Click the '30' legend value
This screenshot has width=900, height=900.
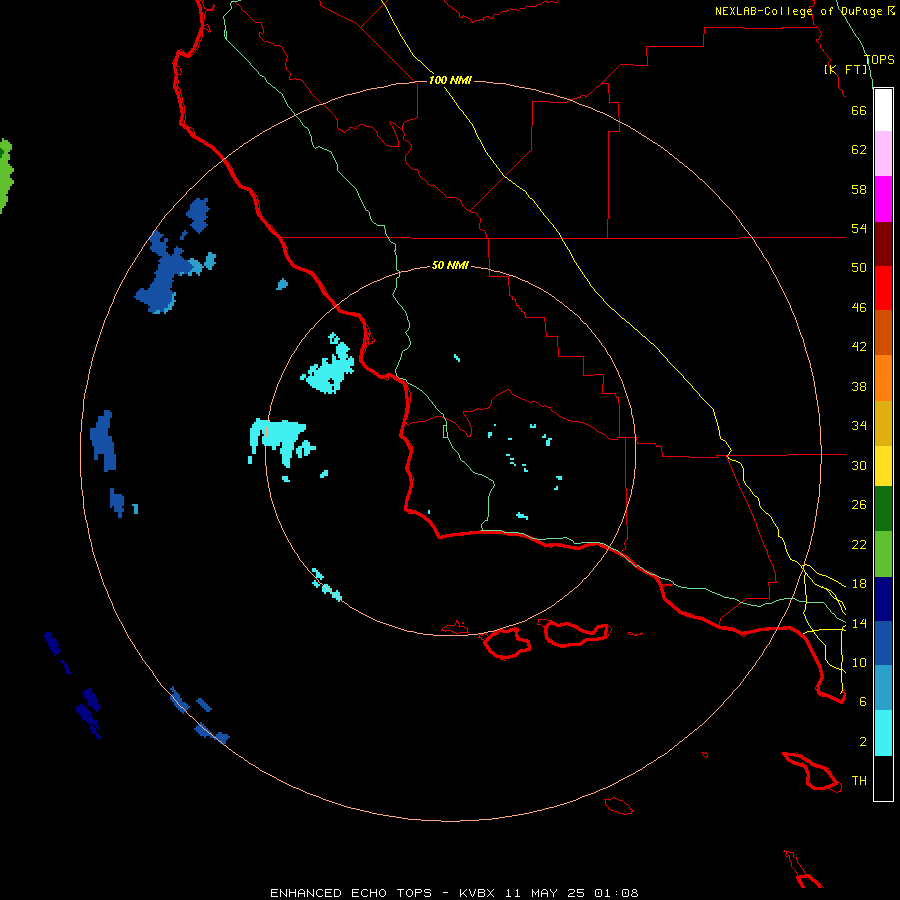pos(859,465)
